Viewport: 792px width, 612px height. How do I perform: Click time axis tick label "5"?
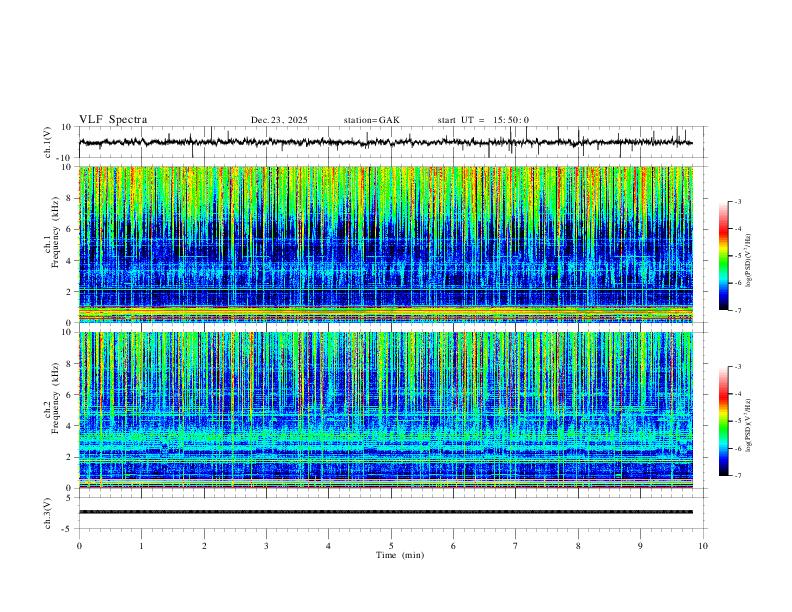(x=391, y=546)
